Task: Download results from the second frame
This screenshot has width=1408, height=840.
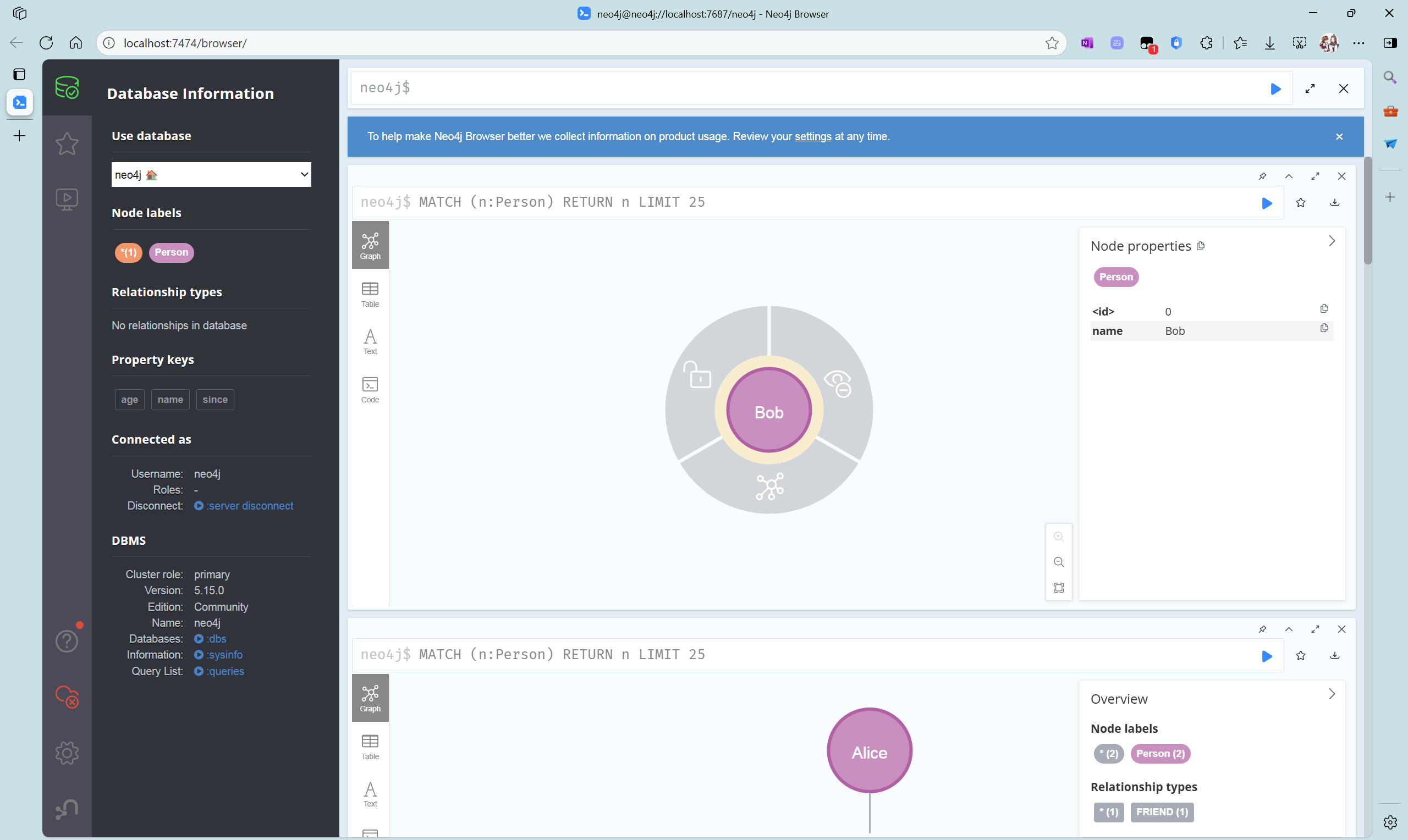Action: [x=1335, y=655]
